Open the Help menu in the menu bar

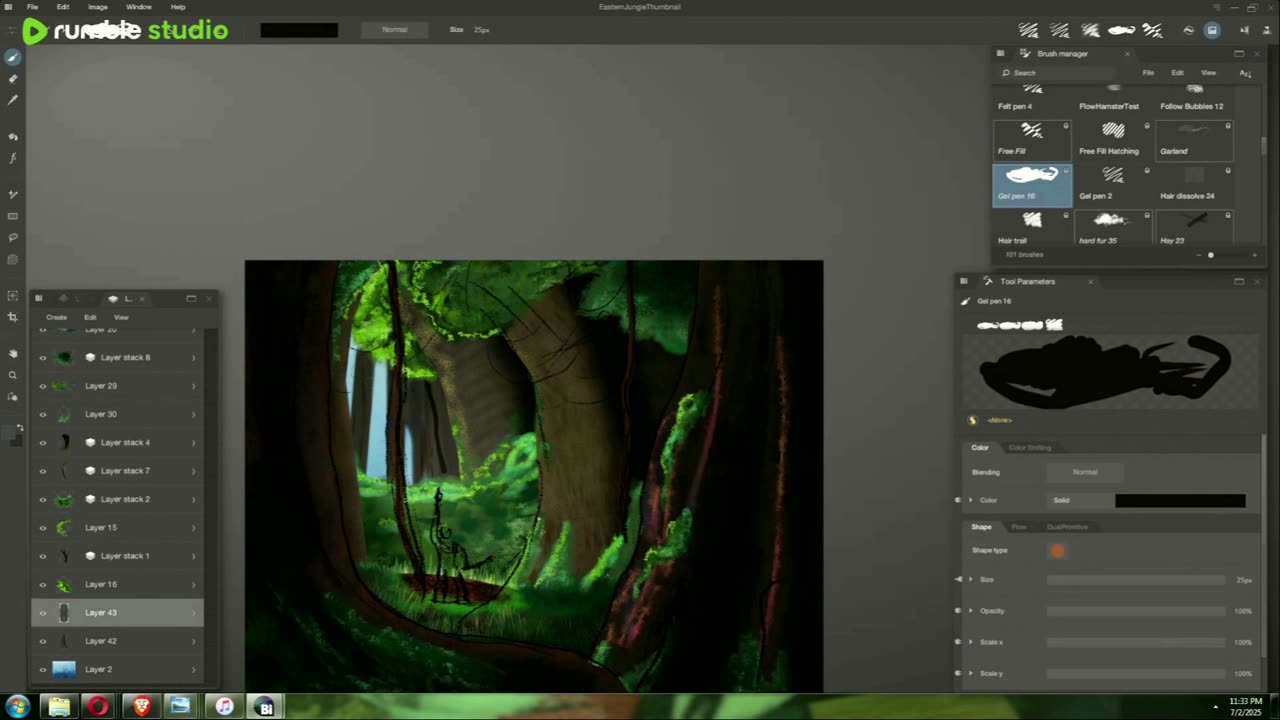(x=178, y=7)
